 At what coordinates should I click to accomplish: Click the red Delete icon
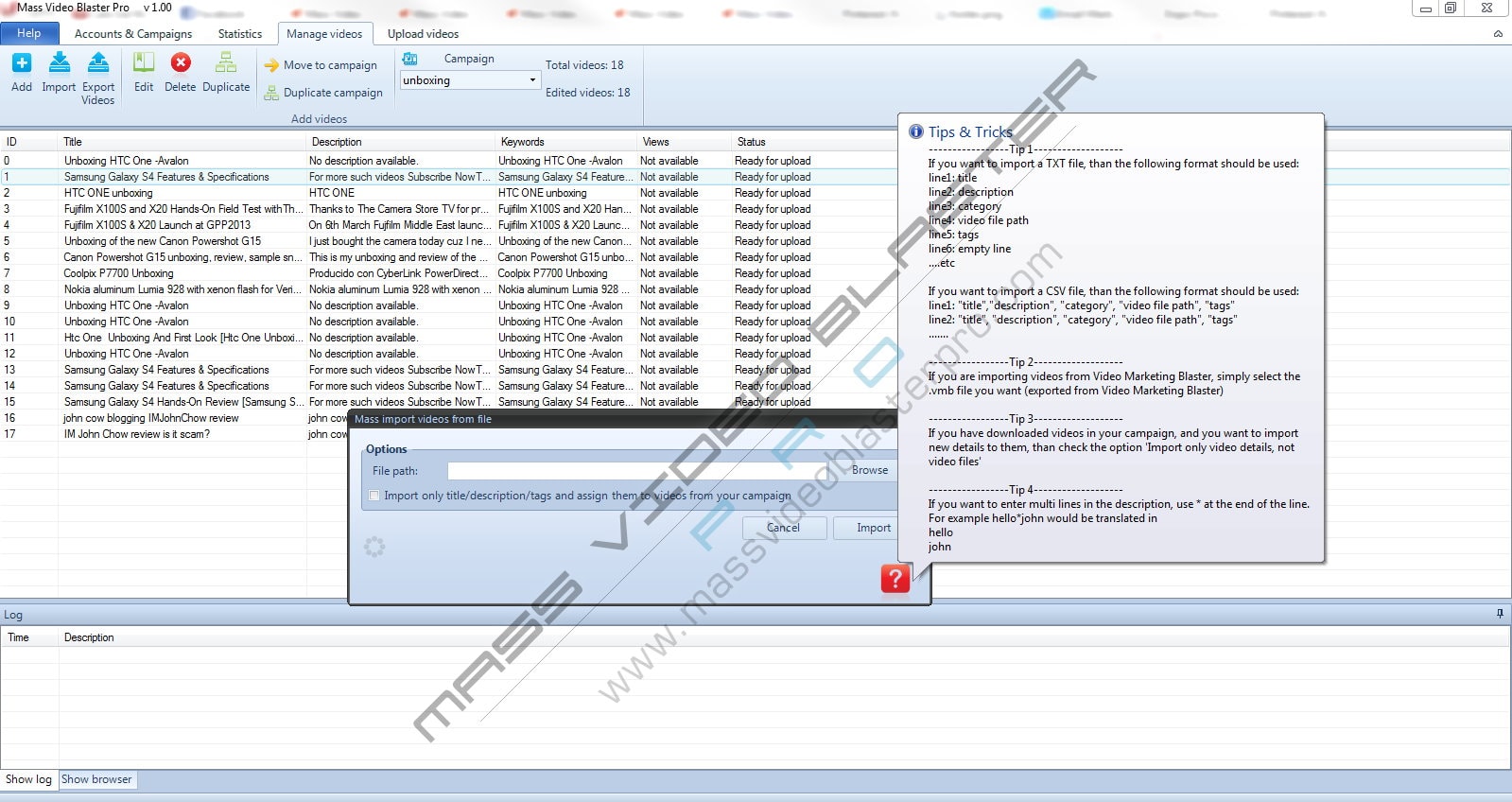(x=181, y=63)
